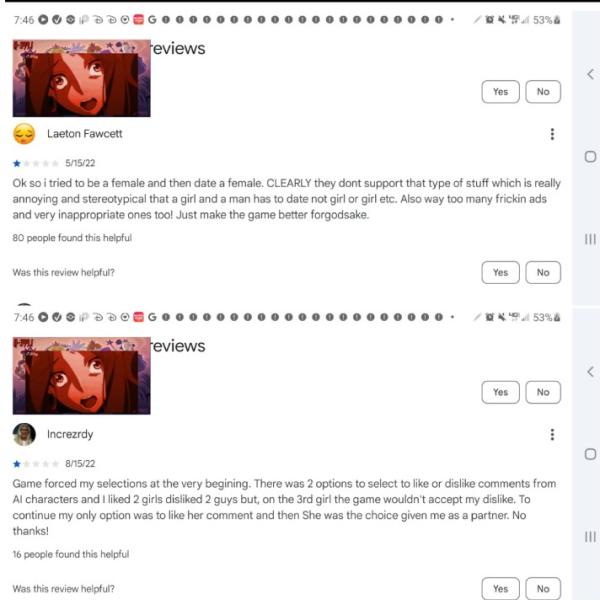
Task: Tap the home button in upper navigation bar
Action: pyautogui.click(x=590, y=157)
